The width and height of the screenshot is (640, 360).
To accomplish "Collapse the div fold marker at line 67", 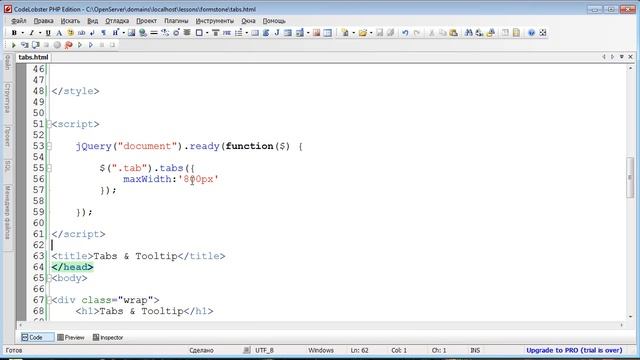I will 49,300.
